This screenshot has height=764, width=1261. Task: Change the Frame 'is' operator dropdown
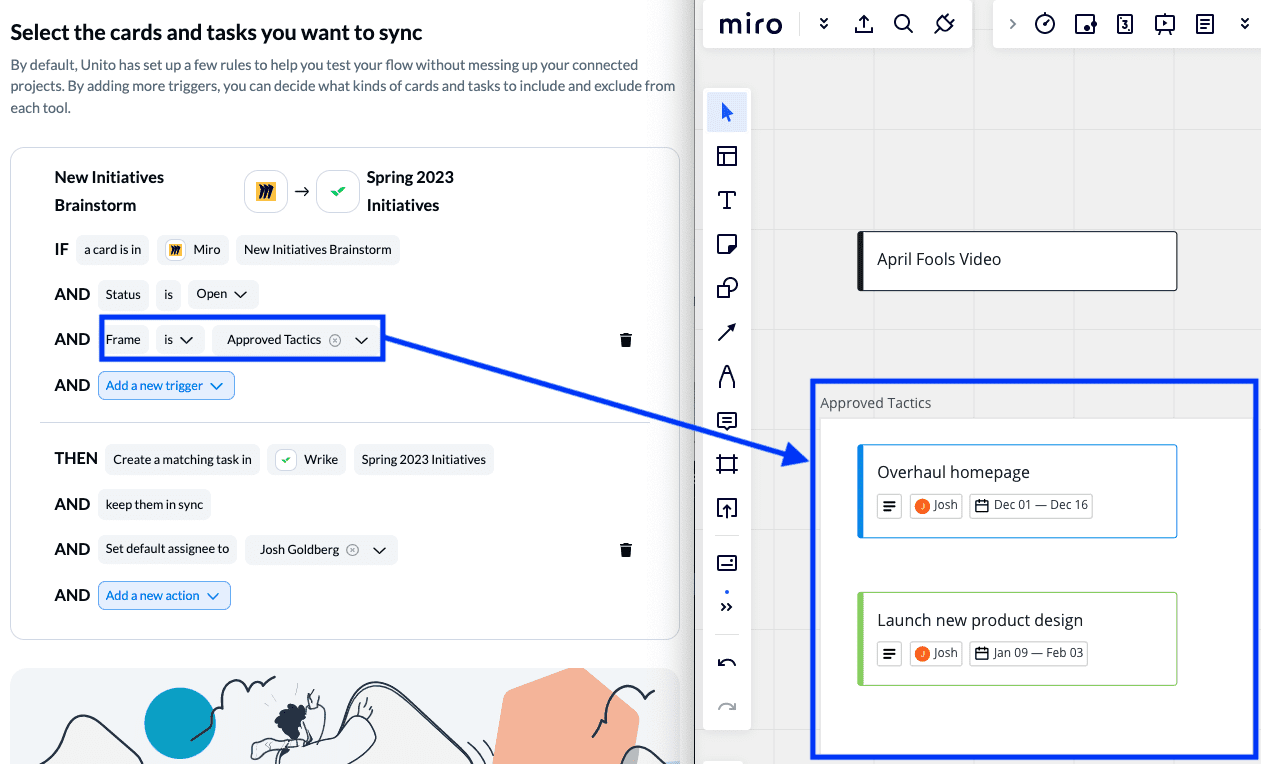click(180, 340)
